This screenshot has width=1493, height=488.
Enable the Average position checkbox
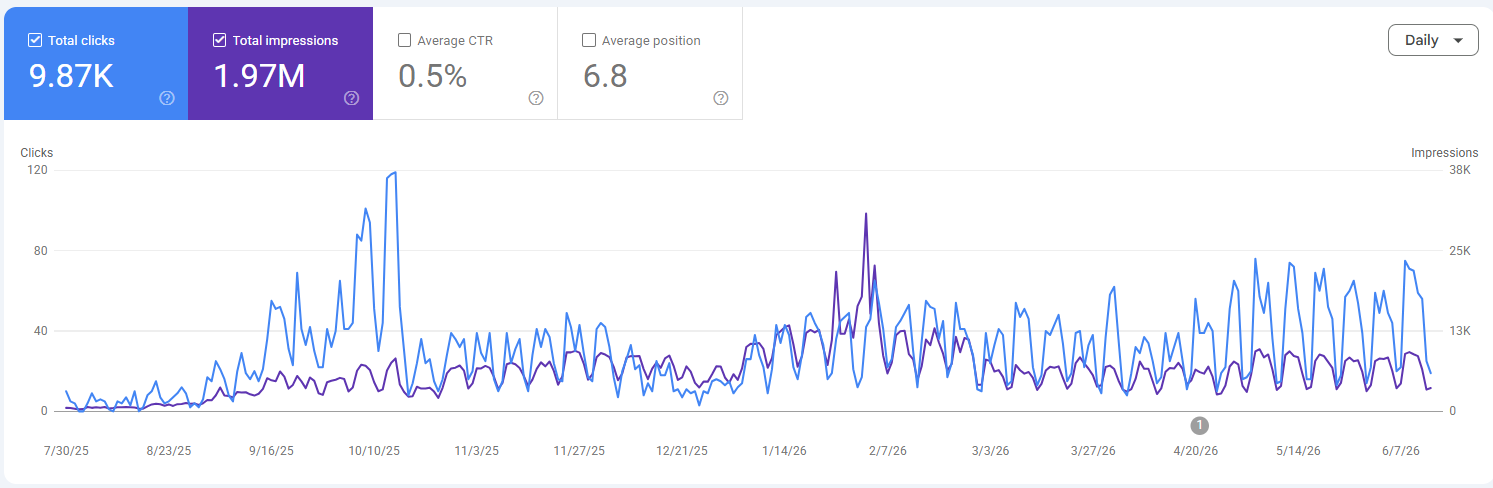[x=589, y=41]
